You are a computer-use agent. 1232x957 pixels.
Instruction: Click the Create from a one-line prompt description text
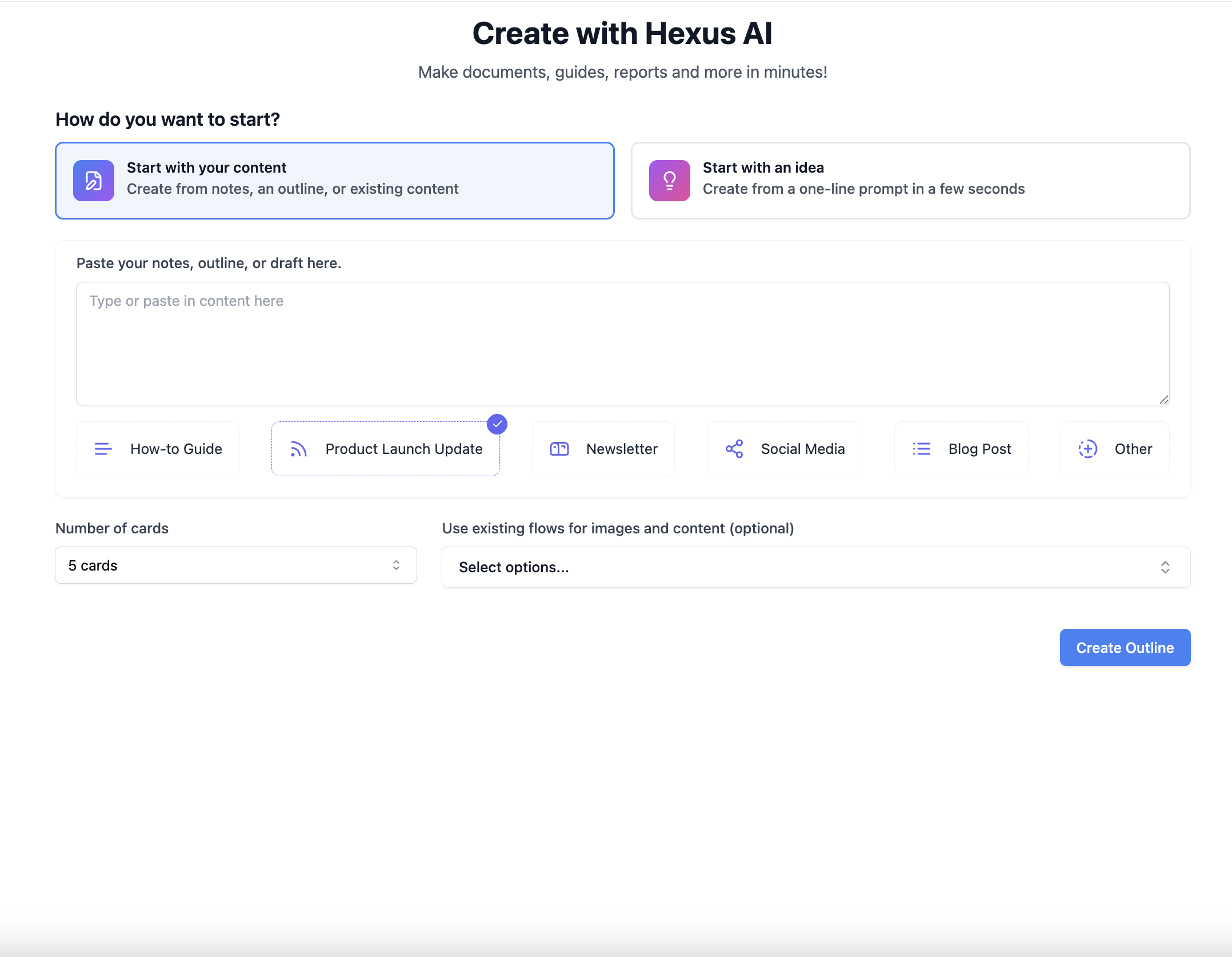coord(863,189)
